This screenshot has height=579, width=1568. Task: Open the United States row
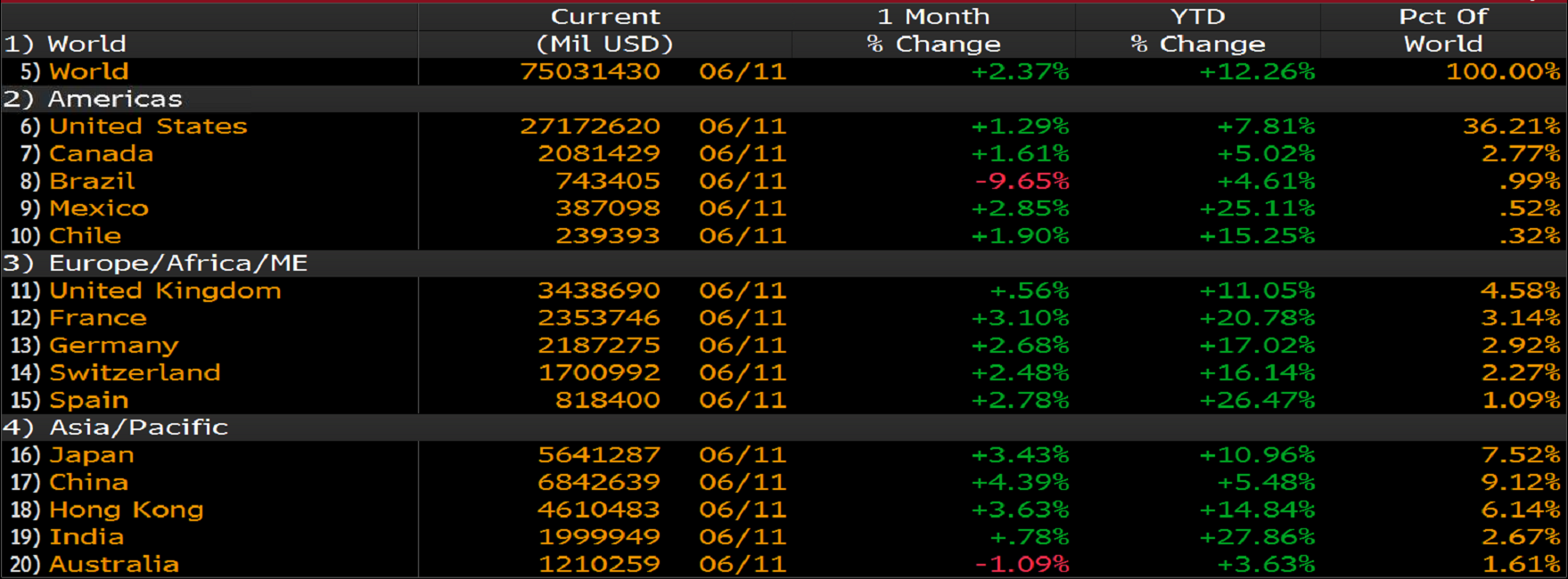point(148,126)
